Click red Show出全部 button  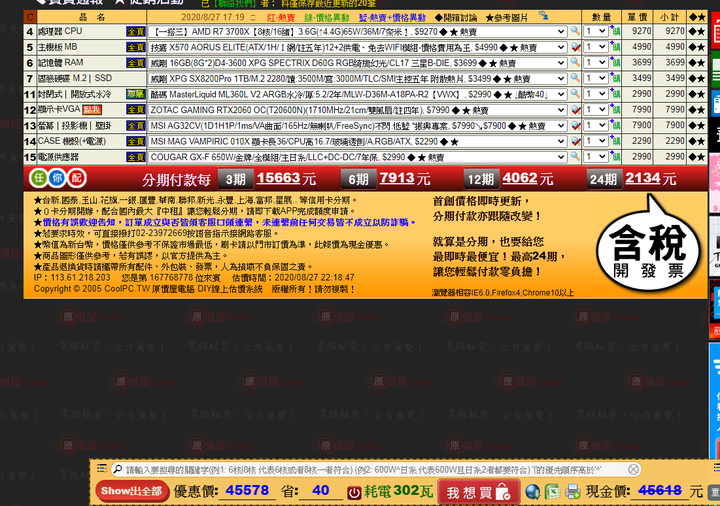[x=133, y=491]
